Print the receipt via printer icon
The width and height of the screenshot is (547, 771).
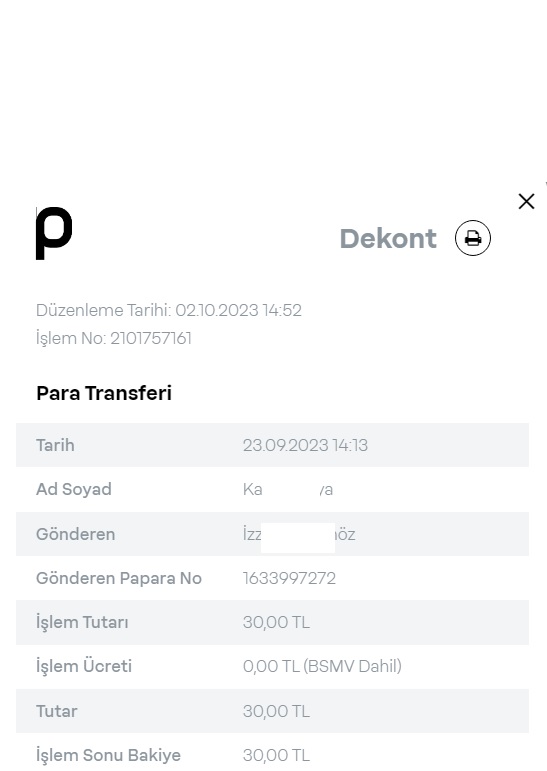(x=473, y=238)
